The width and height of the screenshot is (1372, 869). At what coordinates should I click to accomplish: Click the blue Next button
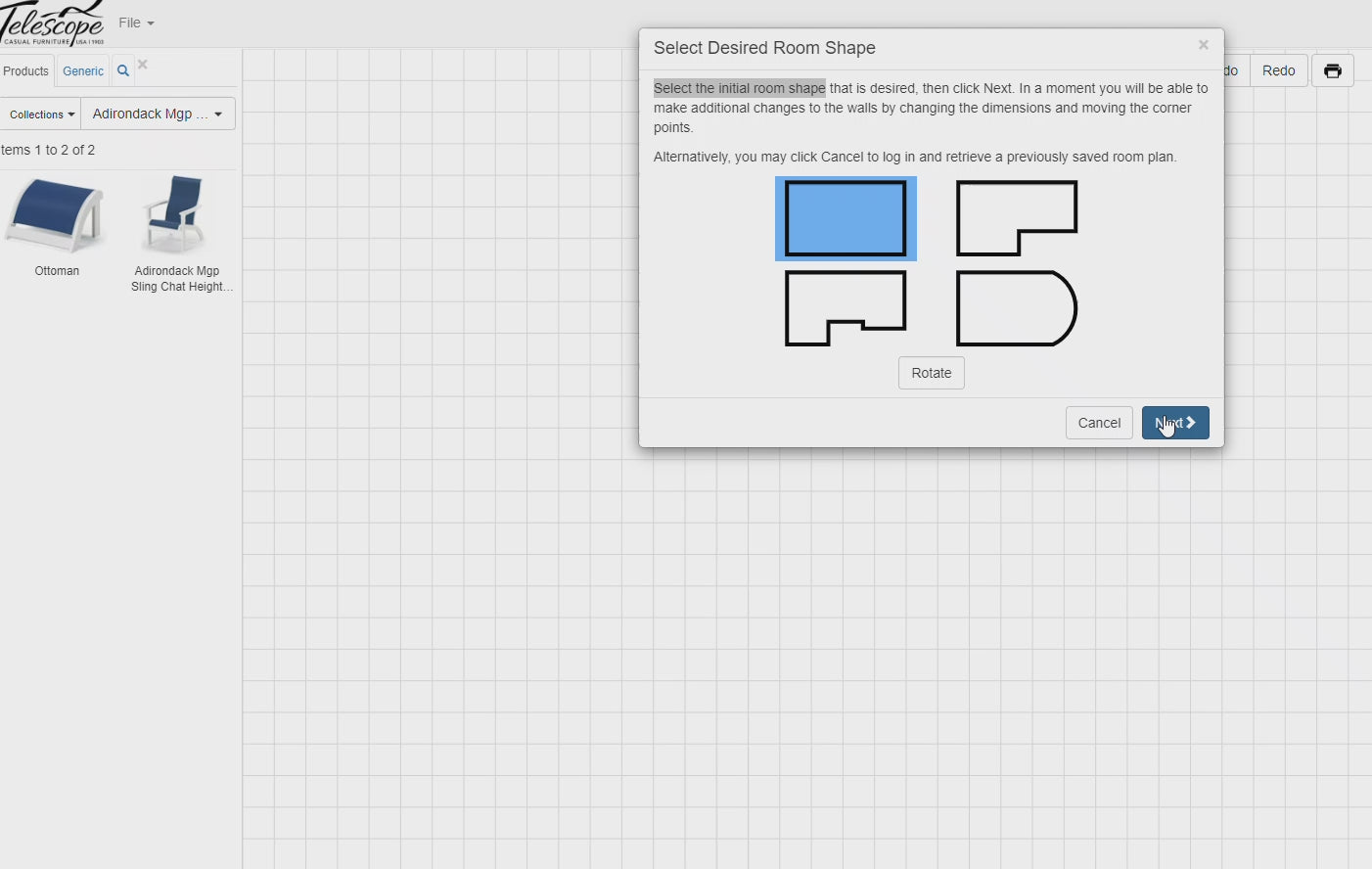tap(1175, 423)
